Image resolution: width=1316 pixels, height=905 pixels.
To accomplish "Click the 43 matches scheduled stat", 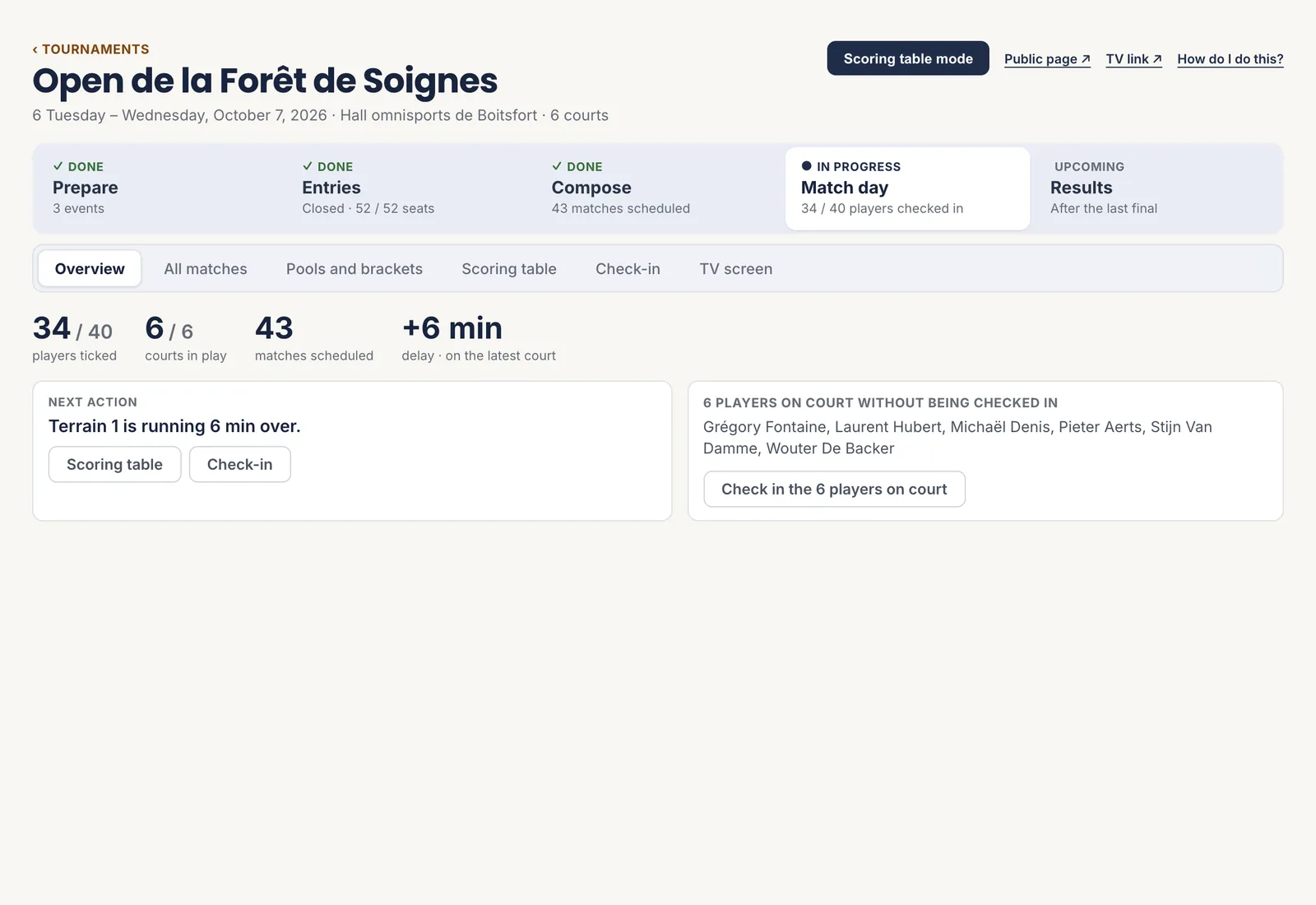I will point(314,338).
